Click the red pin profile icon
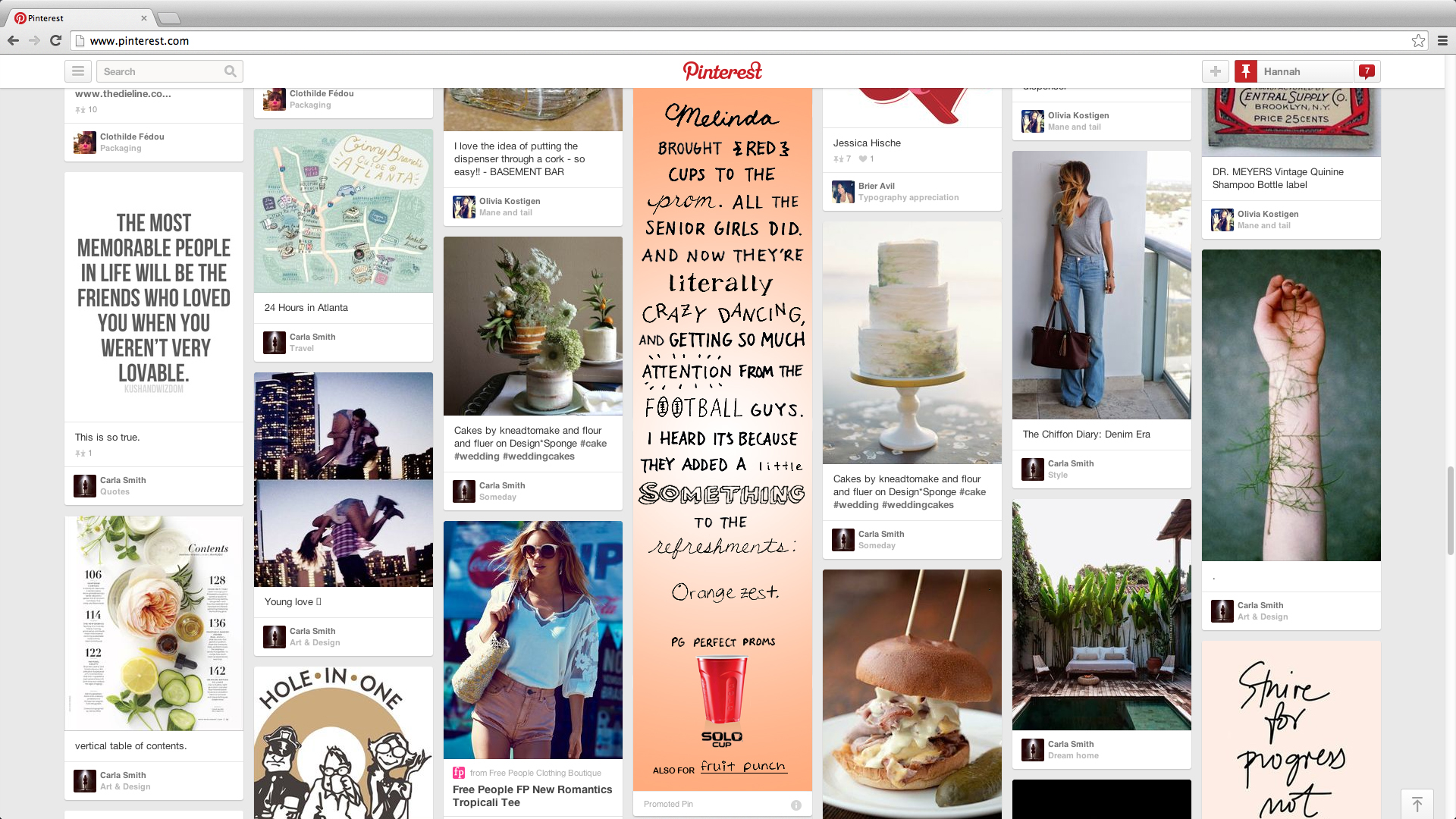1456x819 pixels. tap(1246, 71)
